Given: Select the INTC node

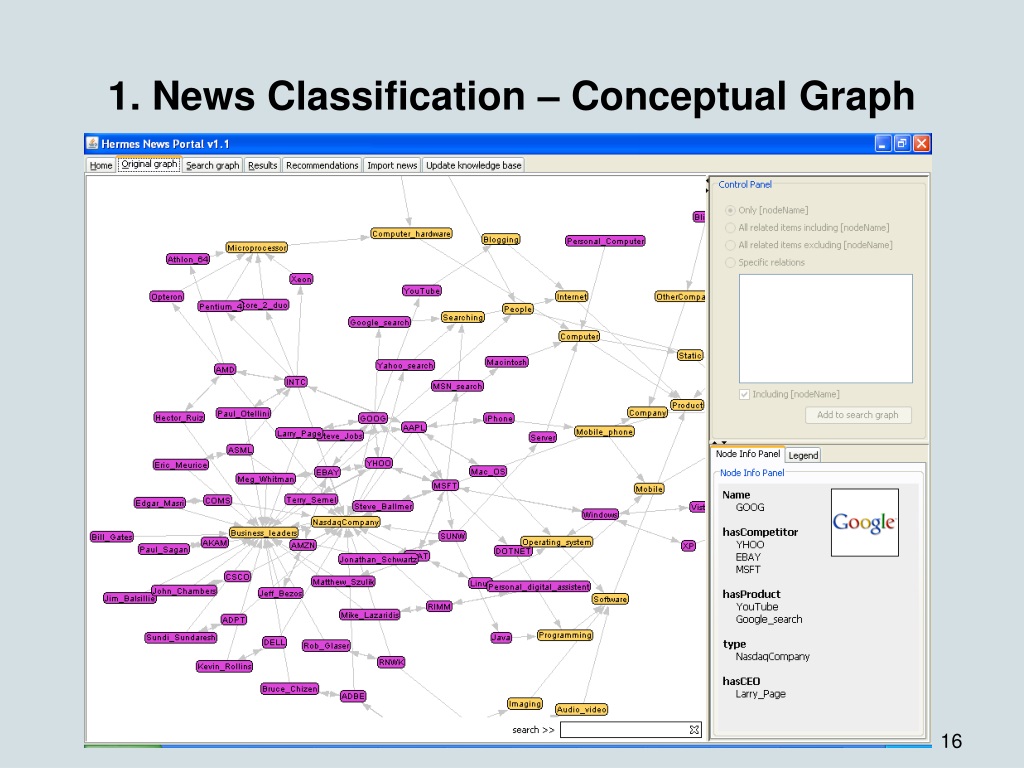Looking at the screenshot, I should pyautogui.click(x=296, y=382).
